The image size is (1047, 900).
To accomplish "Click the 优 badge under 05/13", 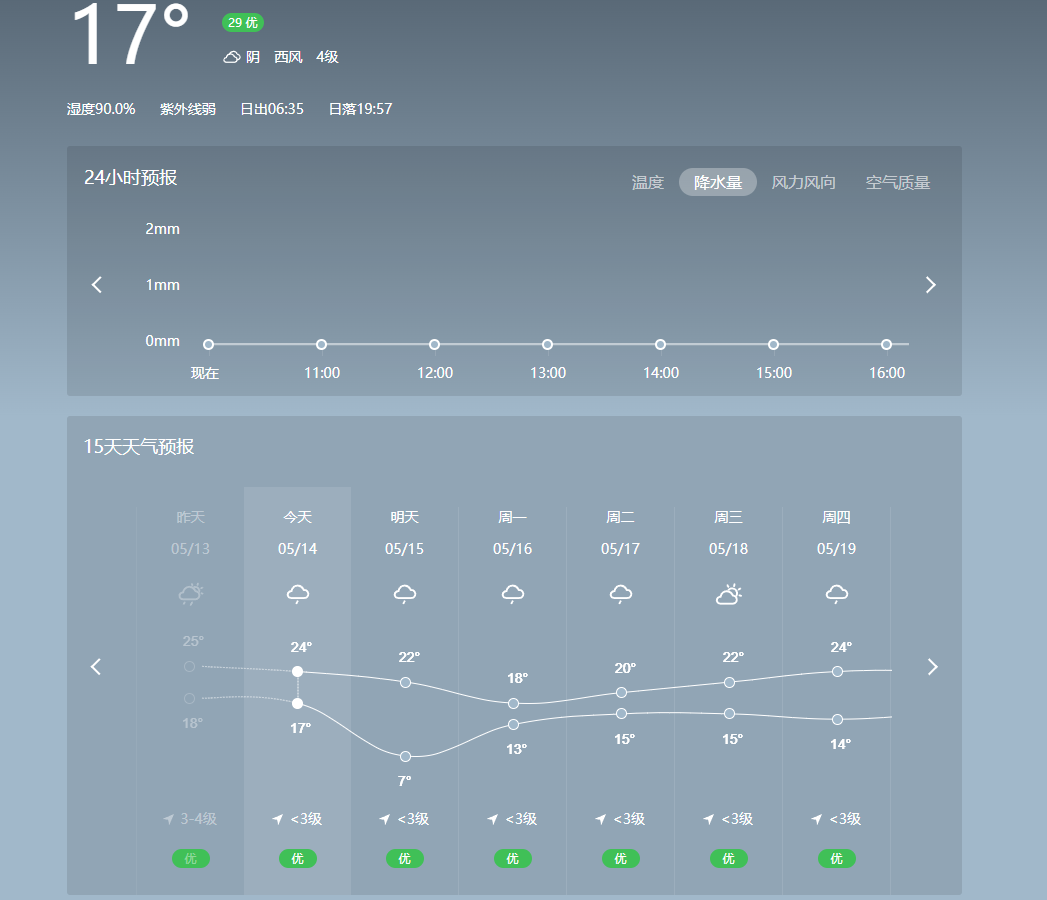I will (x=191, y=859).
